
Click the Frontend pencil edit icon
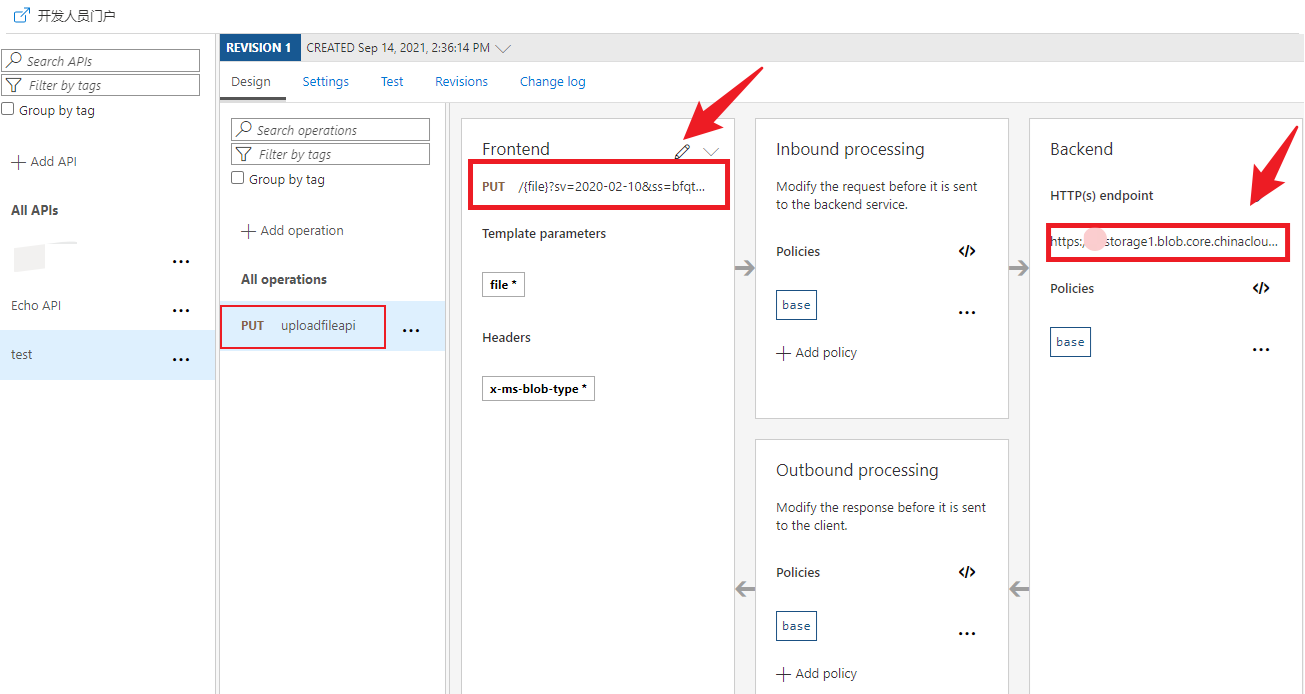[682, 151]
